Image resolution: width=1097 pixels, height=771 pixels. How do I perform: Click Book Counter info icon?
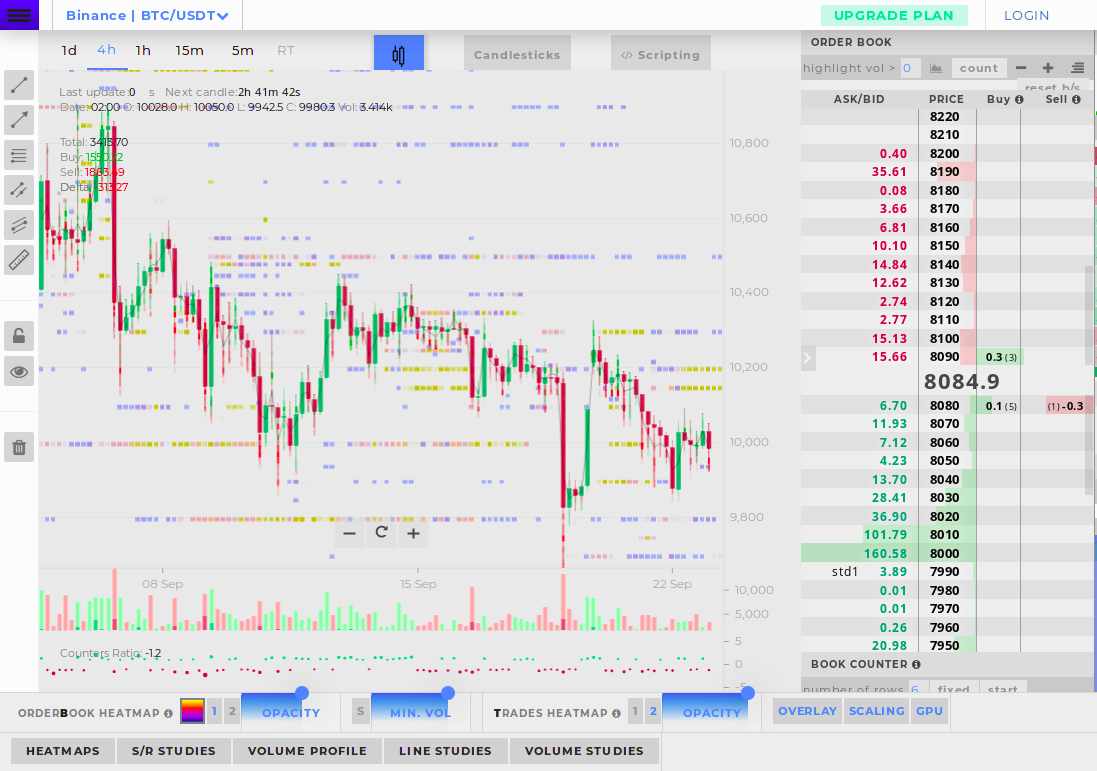pyautogui.click(x=916, y=665)
